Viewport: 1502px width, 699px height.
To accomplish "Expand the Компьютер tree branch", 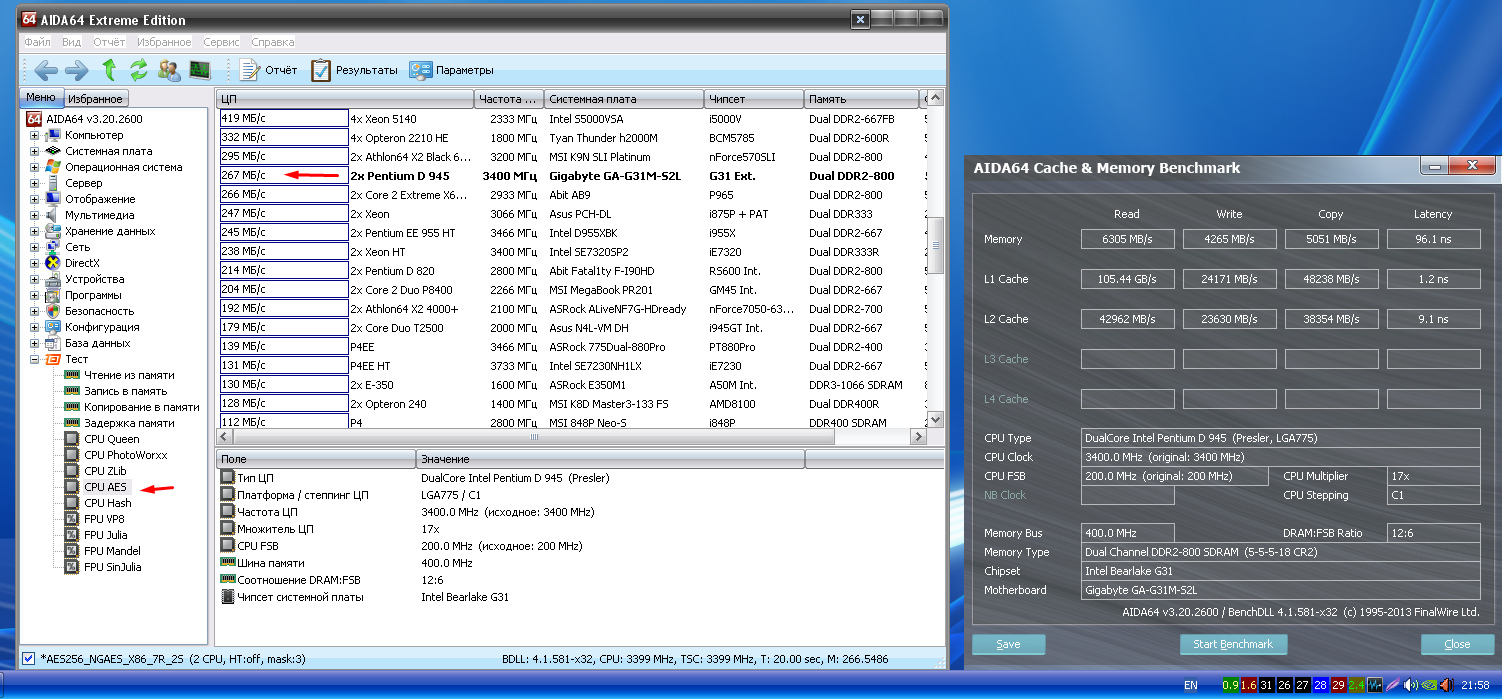I will [x=35, y=135].
